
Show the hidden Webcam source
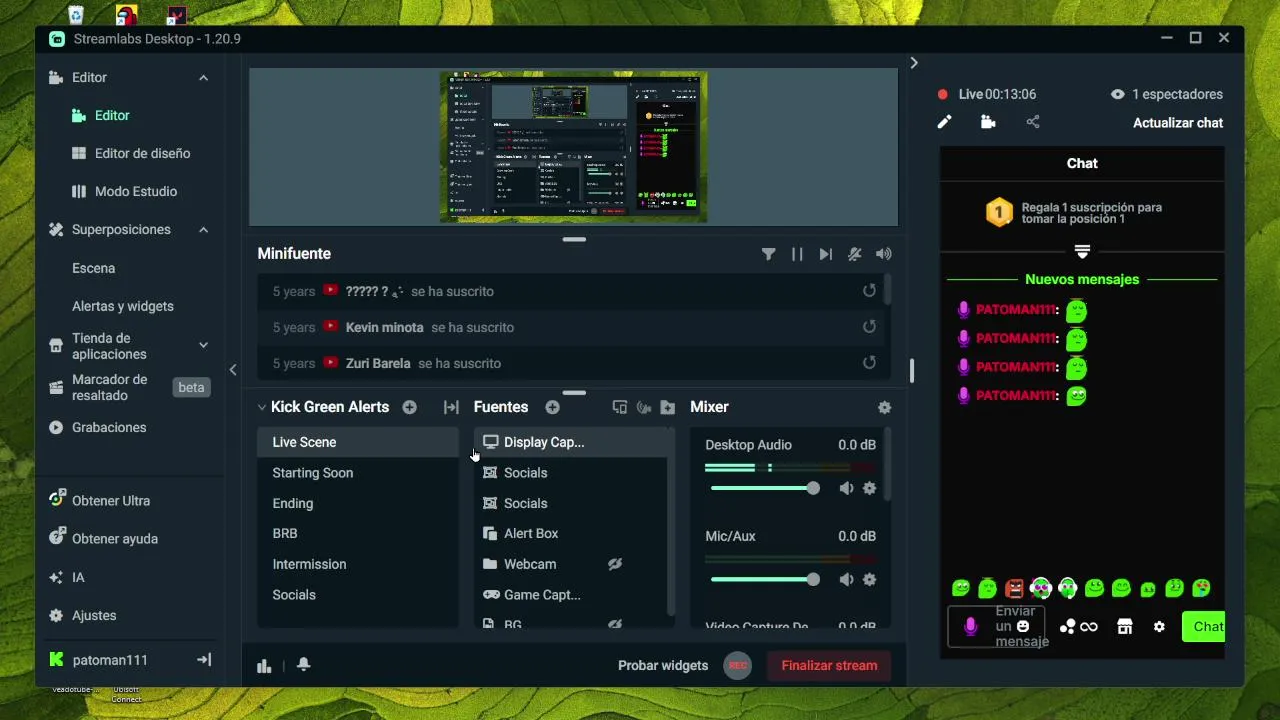tap(615, 564)
